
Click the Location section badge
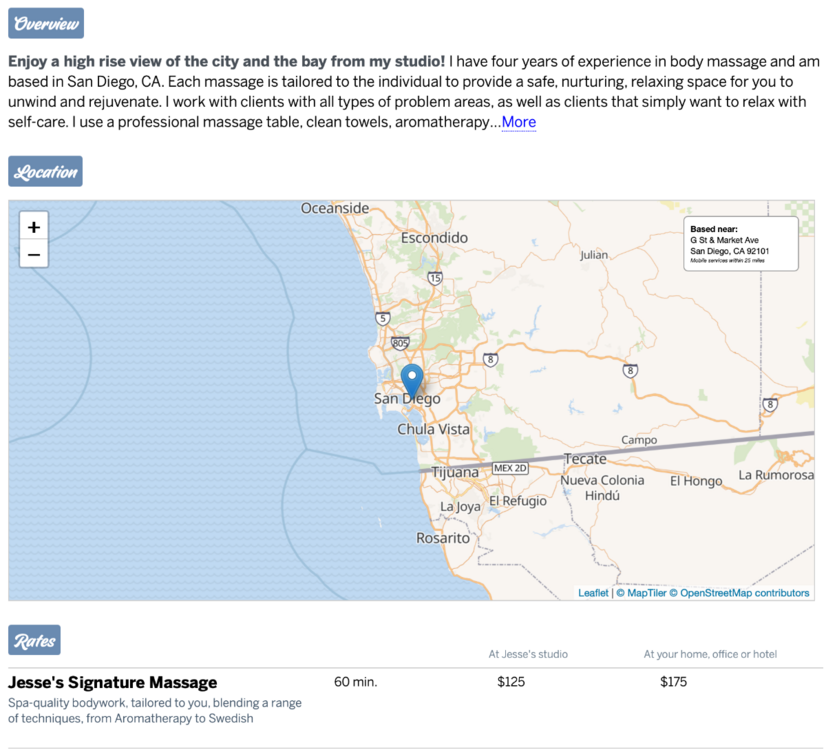pos(46,171)
